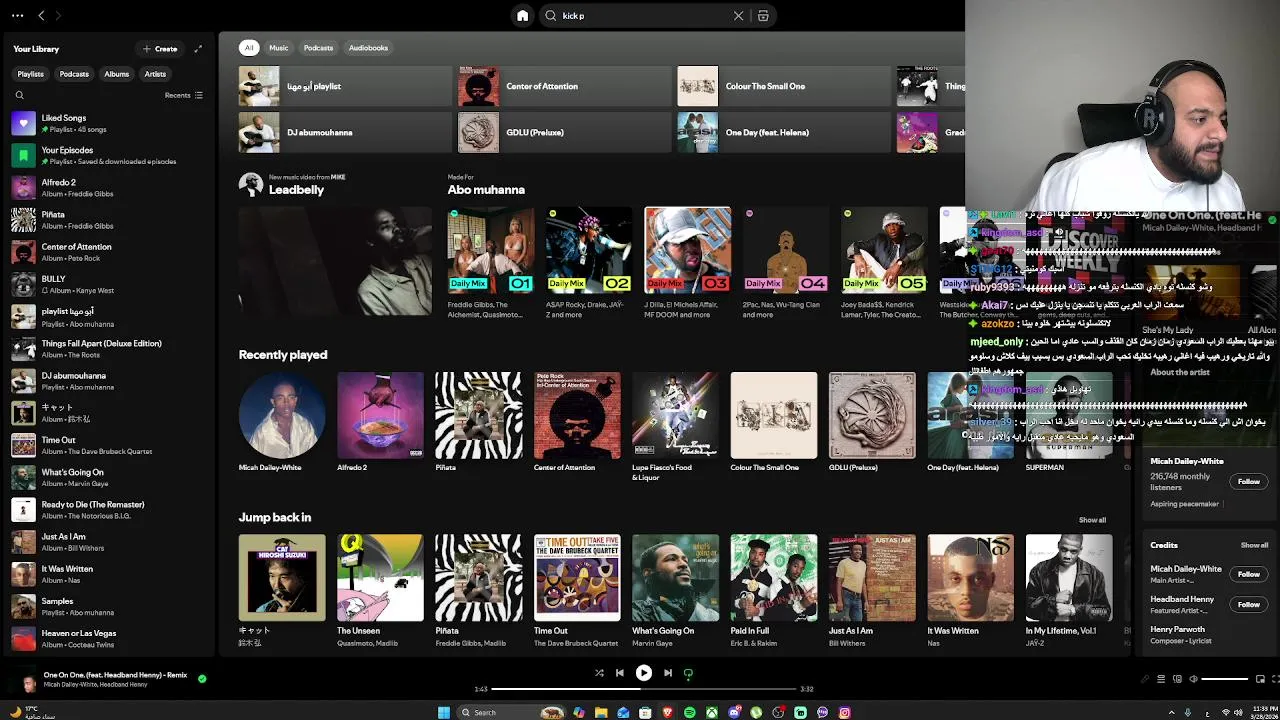Viewport: 1280px width, 720px height.
Task: Open Daily Mix 01 cover
Action: [490, 250]
